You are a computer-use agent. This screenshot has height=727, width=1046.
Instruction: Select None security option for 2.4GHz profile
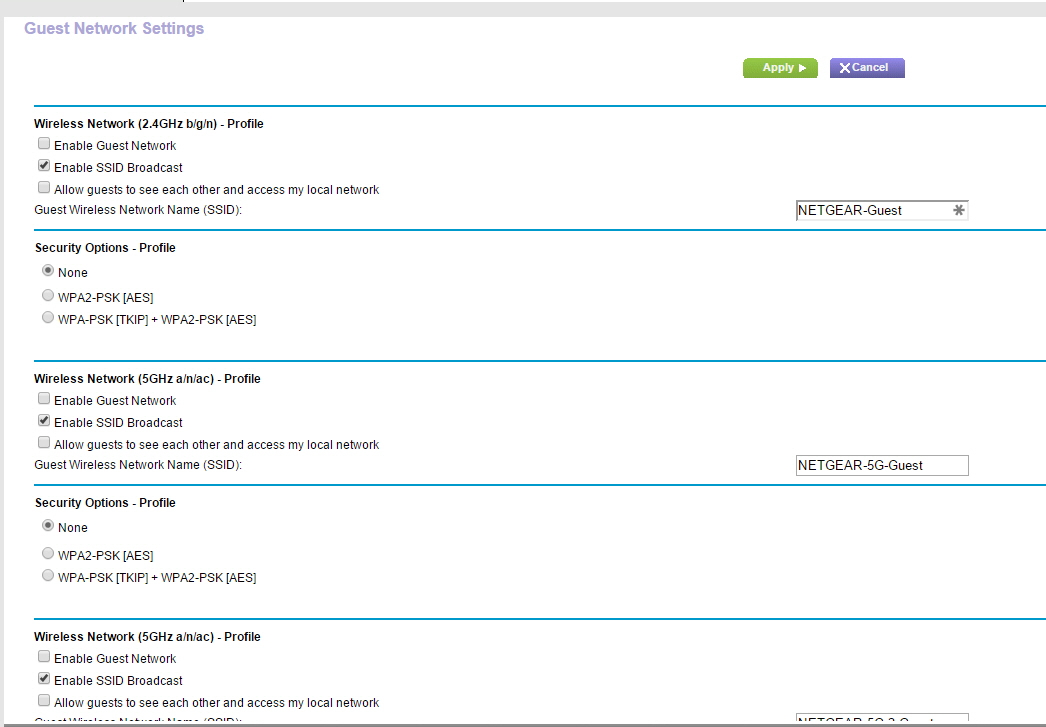pos(48,271)
